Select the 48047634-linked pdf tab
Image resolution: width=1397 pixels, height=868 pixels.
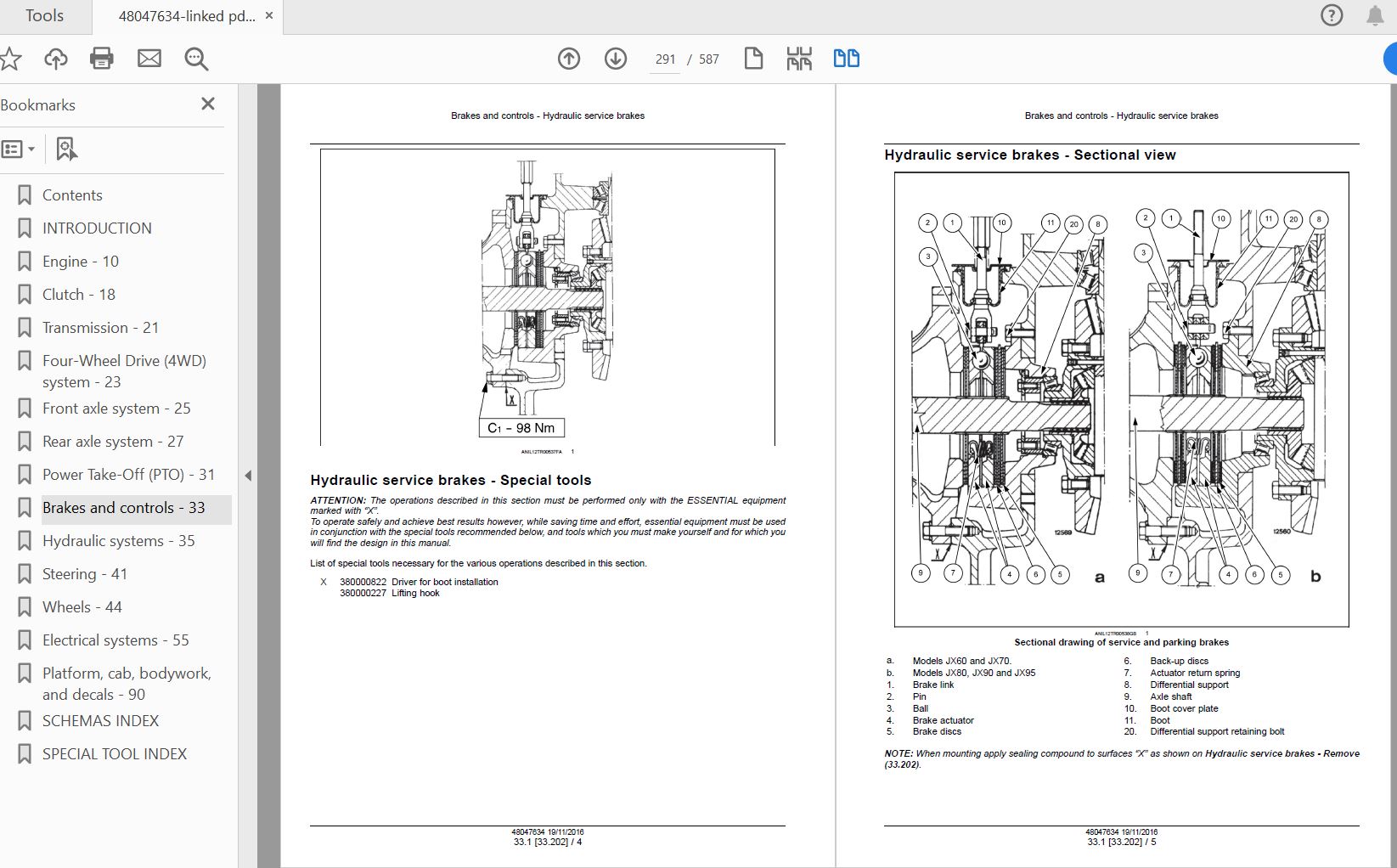coord(187,16)
